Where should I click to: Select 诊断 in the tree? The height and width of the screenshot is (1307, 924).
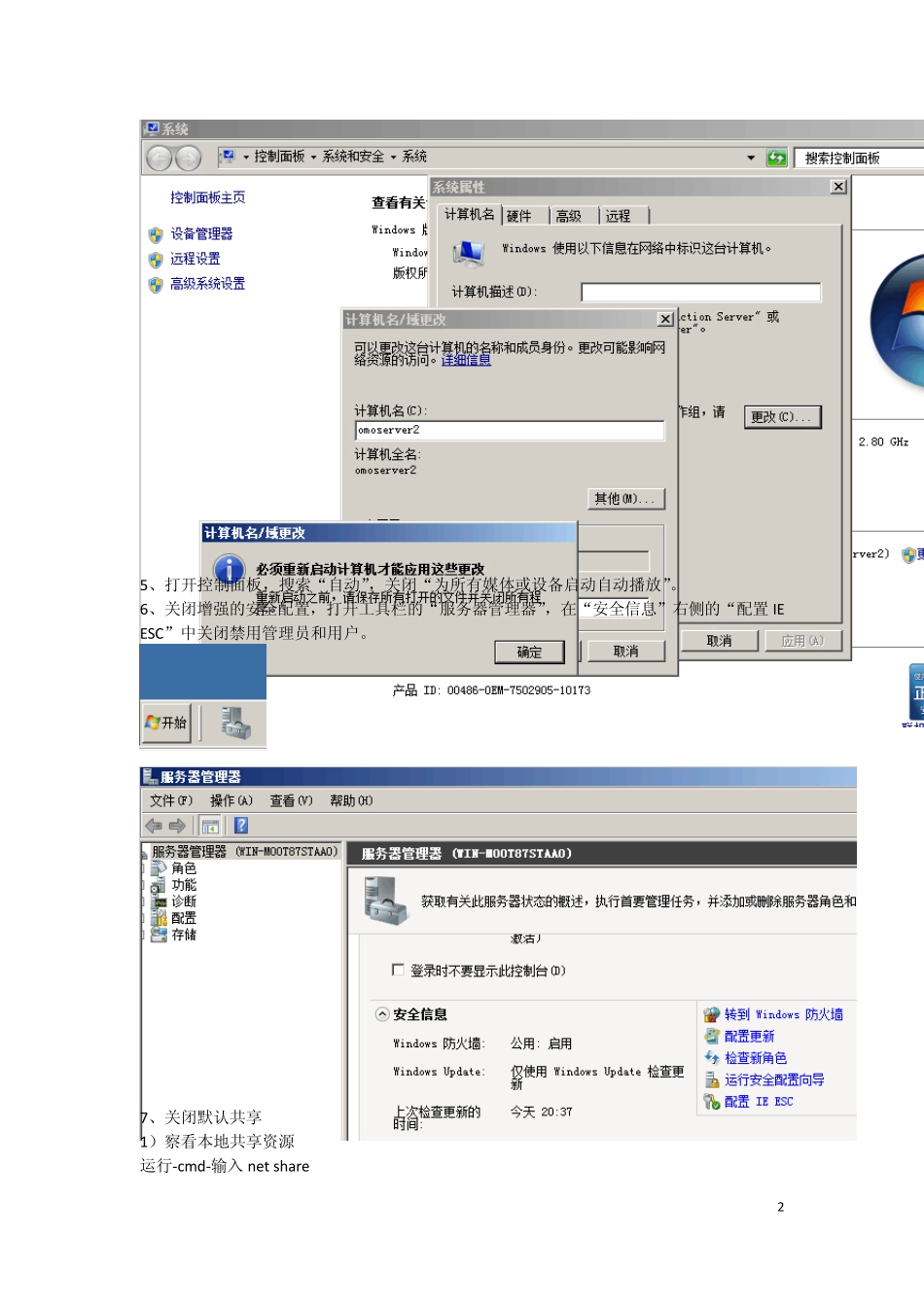tap(184, 901)
